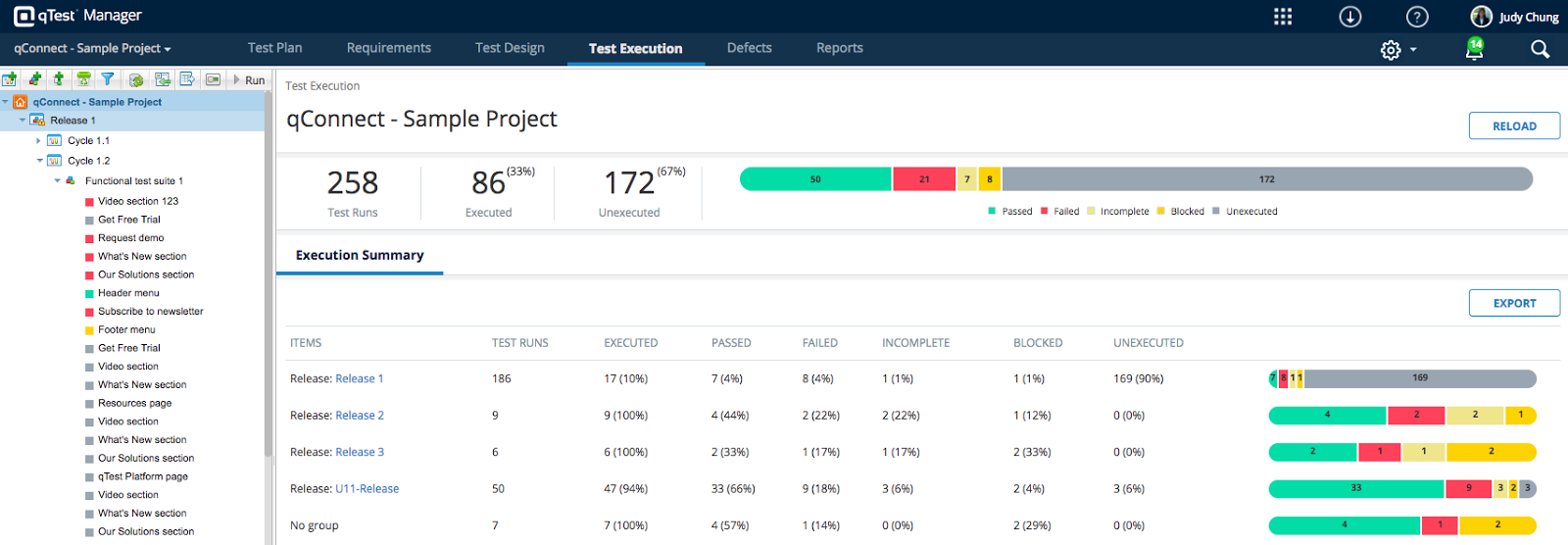Open the recycle bin toolbar icon

[x=84, y=79]
